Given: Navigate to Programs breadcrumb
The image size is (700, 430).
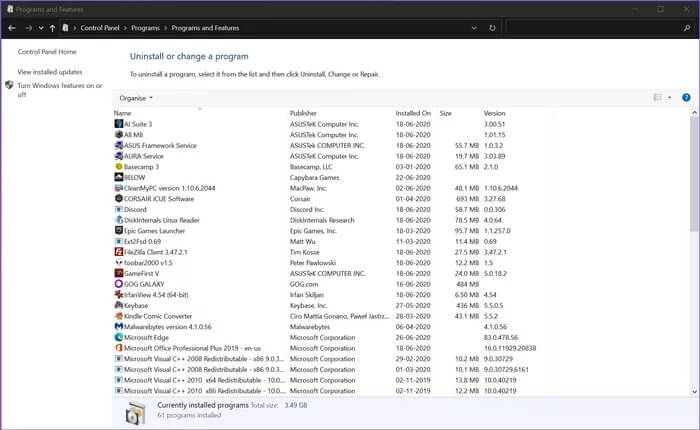Looking at the screenshot, I should (x=145, y=28).
